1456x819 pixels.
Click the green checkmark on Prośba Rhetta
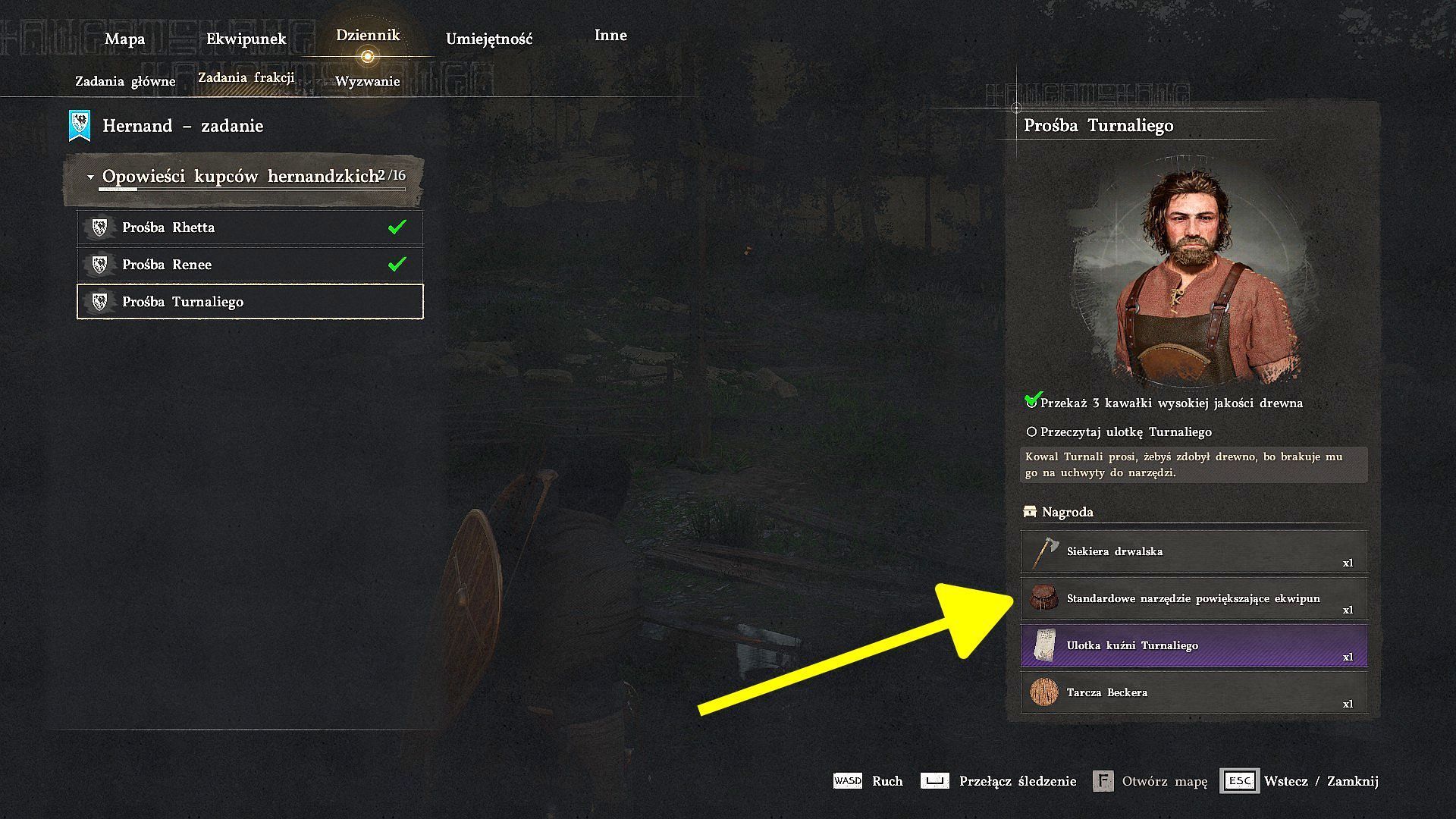coord(397,227)
